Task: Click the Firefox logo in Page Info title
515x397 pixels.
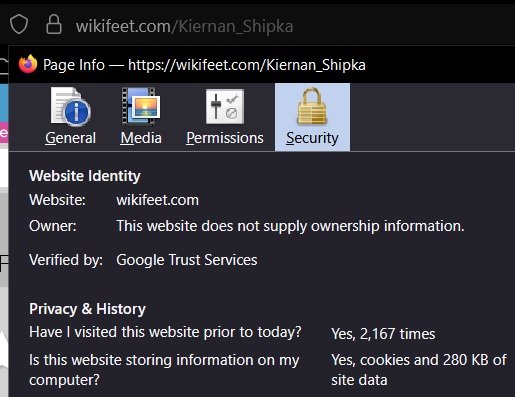Action: 28,64
